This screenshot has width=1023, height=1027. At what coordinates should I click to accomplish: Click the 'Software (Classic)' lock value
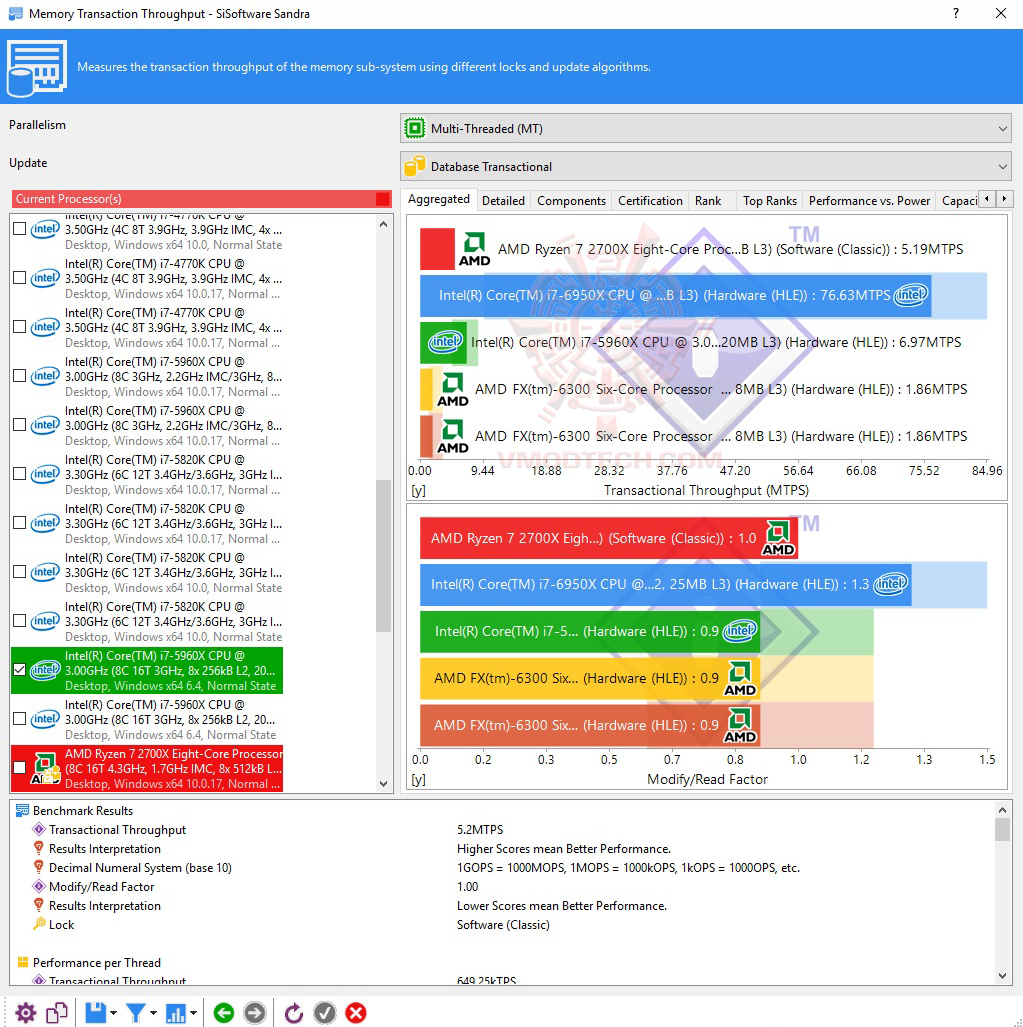pos(503,924)
